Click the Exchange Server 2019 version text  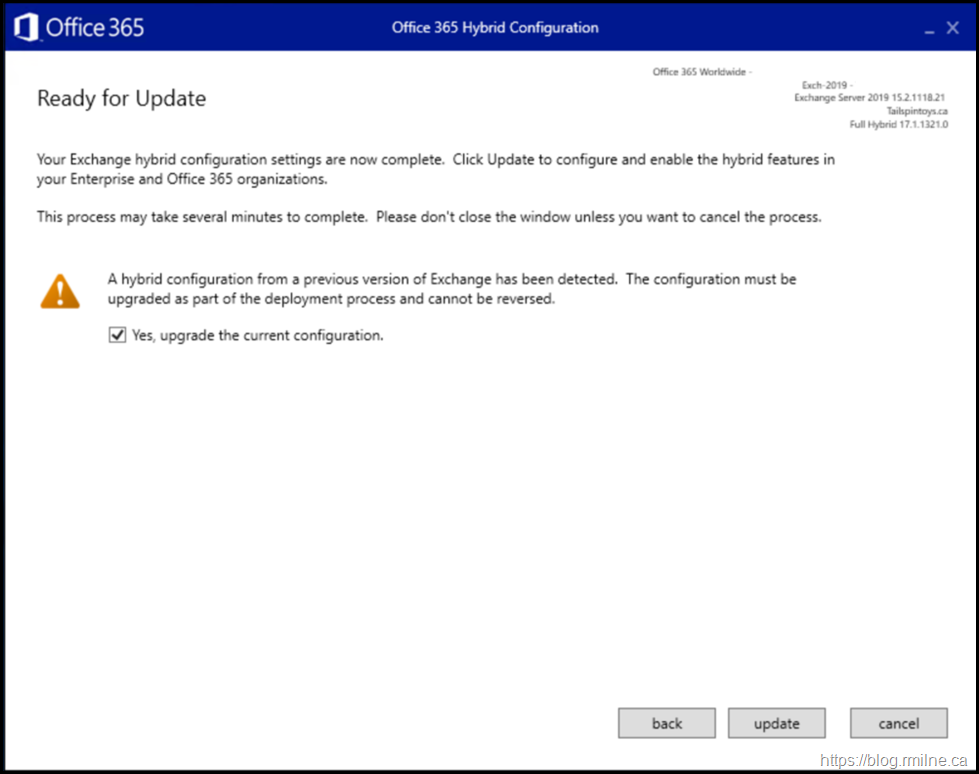tap(869, 98)
